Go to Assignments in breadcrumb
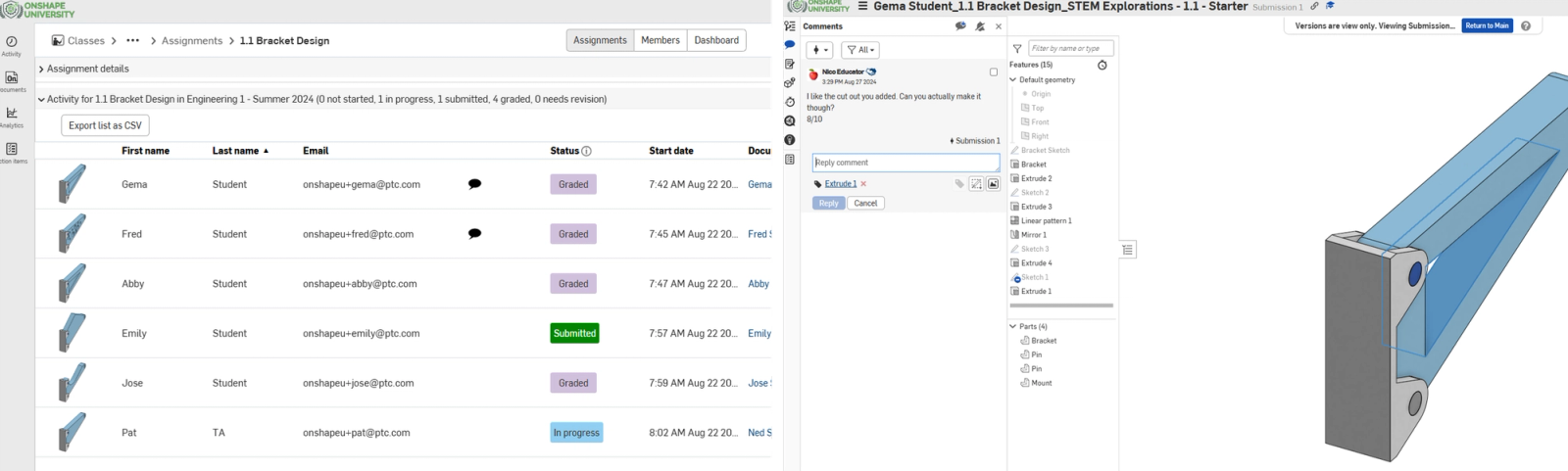 tap(192, 40)
